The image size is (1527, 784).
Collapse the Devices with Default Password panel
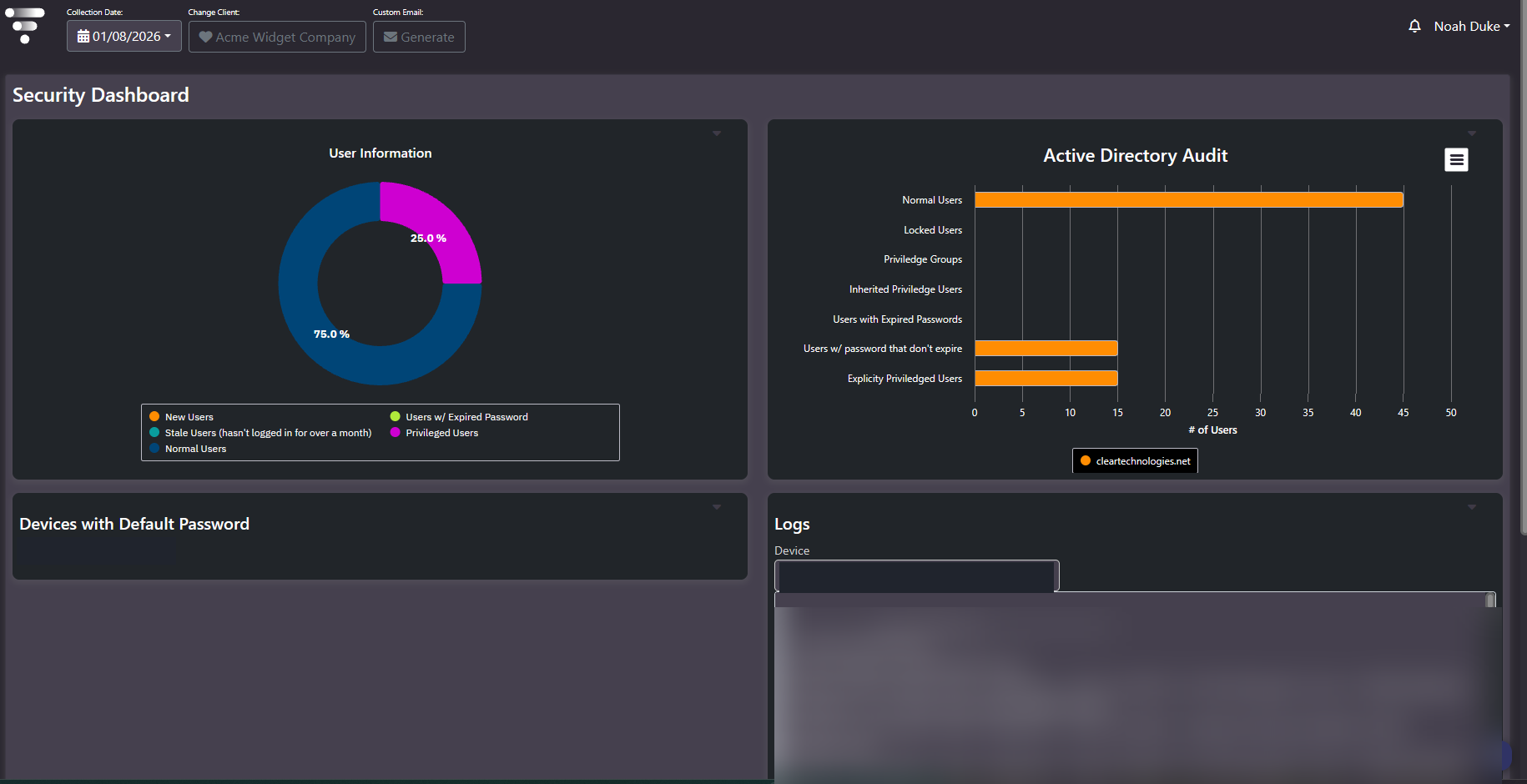(717, 507)
